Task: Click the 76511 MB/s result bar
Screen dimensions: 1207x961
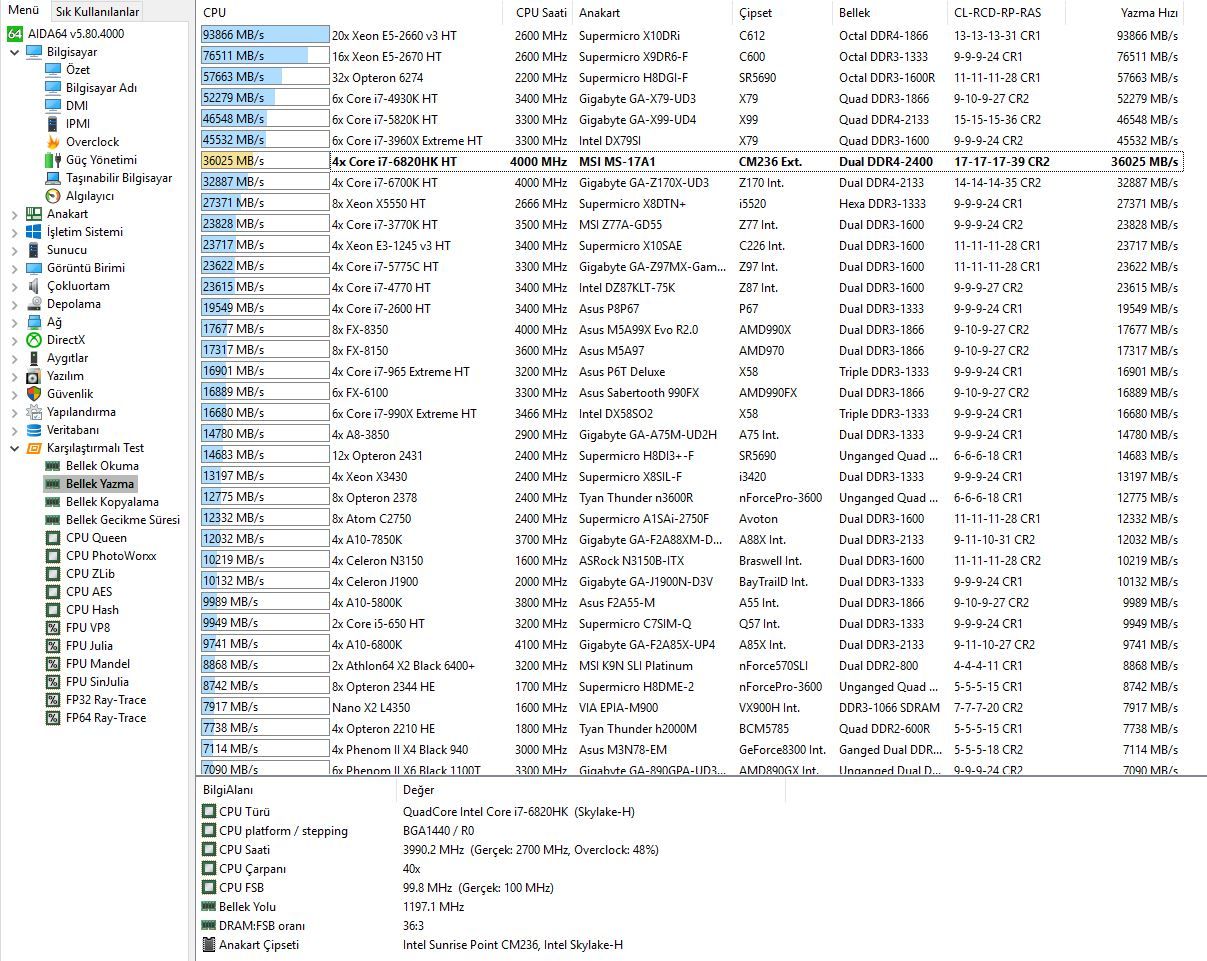Action: (x=265, y=56)
